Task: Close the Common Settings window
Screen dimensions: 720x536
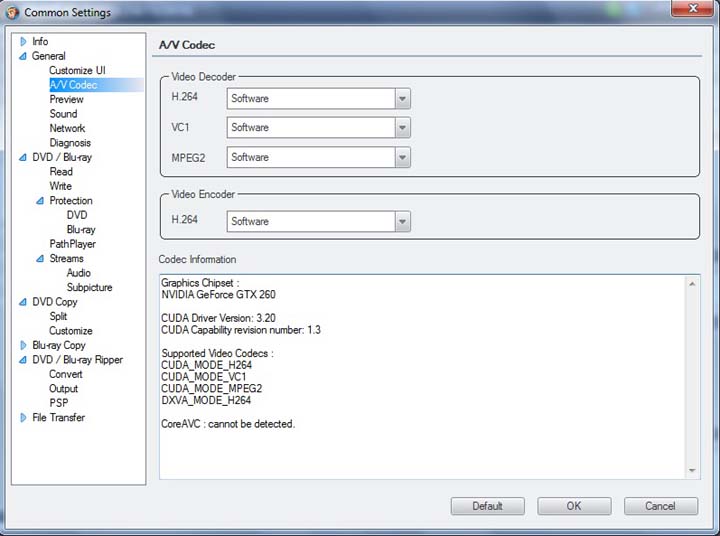Action: coord(693,8)
